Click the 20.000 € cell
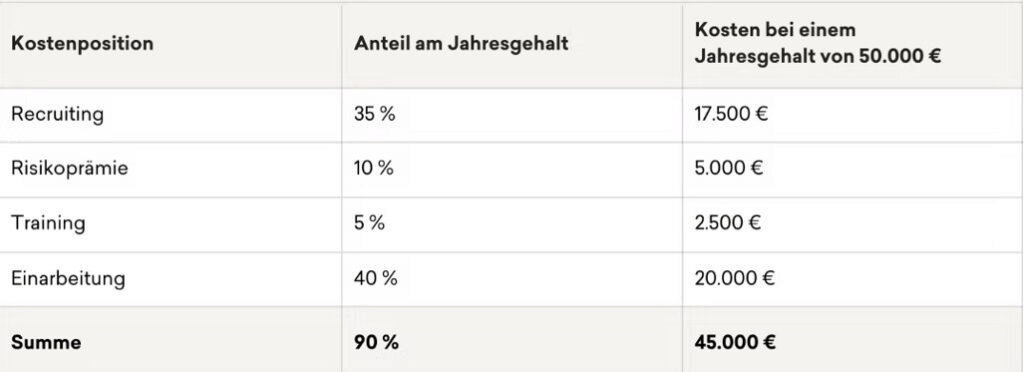This screenshot has width=1024, height=372. pyautogui.click(x=734, y=278)
